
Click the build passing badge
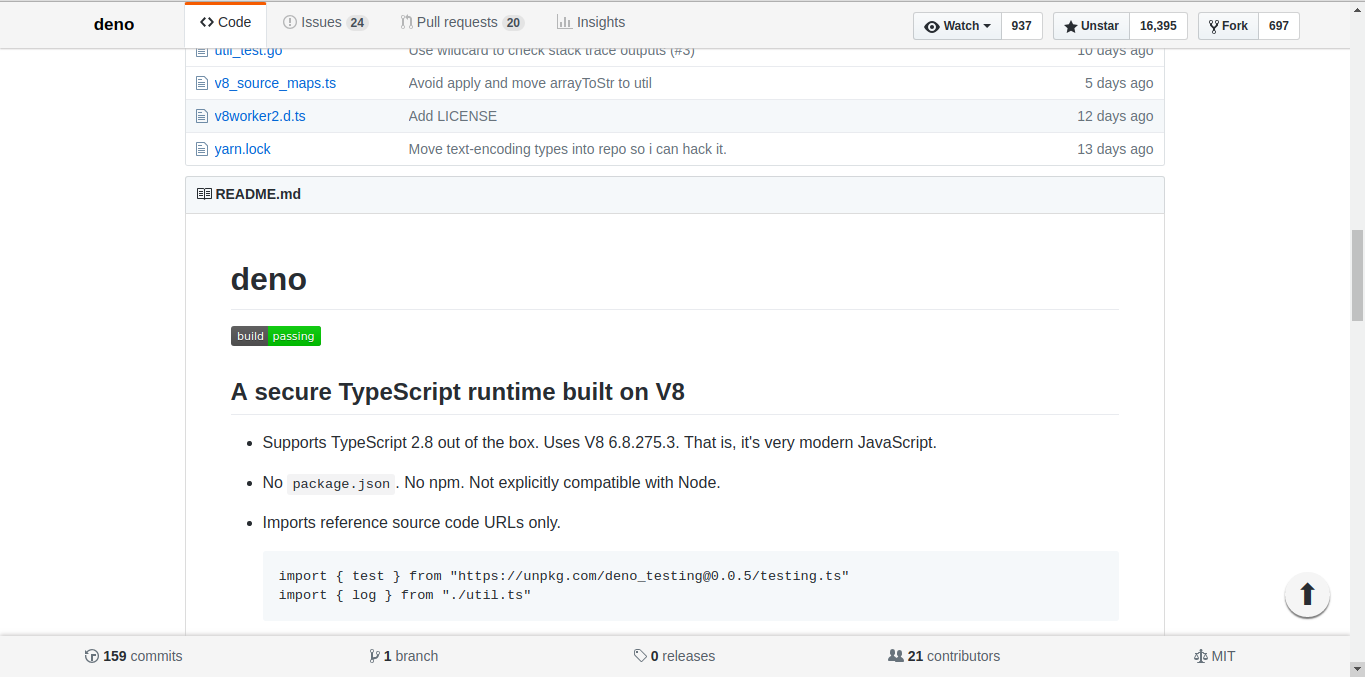(276, 336)
